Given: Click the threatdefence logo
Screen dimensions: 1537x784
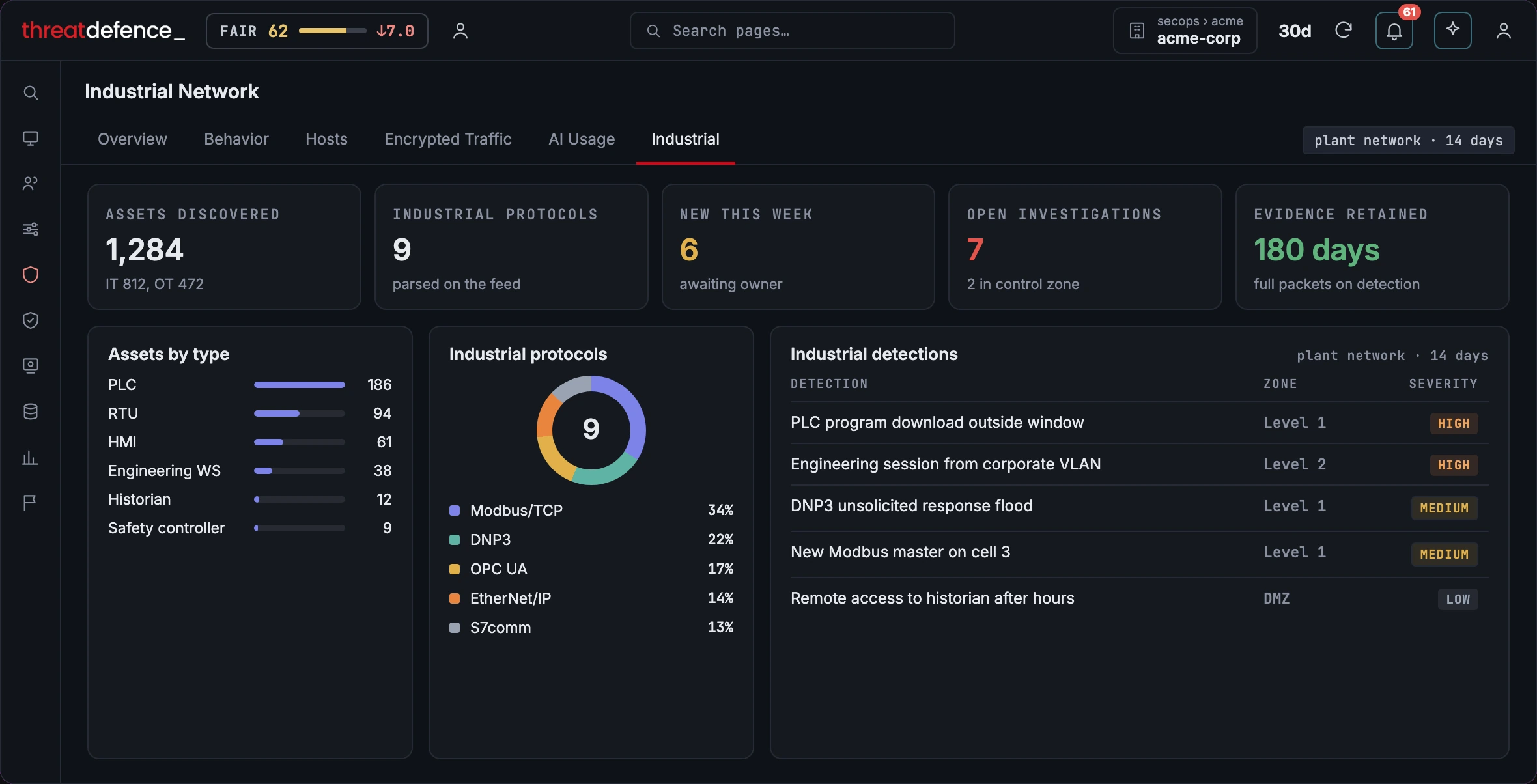Looking at the screenshot, I should pyautogui.click(x=104, y=31).
